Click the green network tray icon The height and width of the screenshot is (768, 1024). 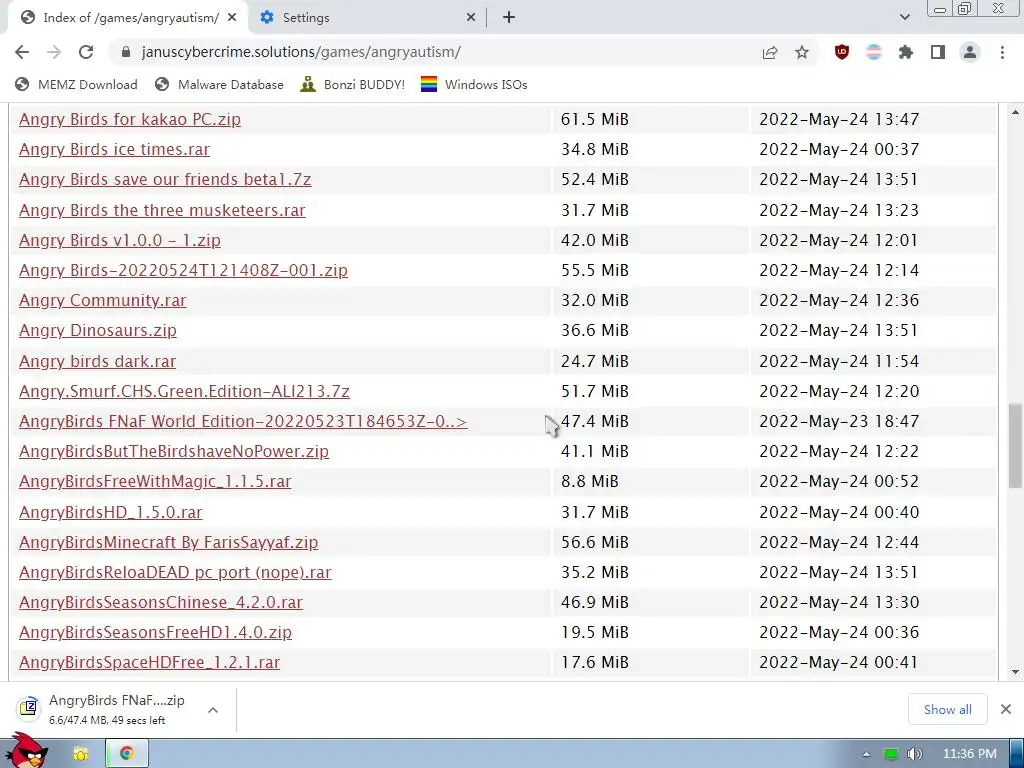pos(891,754)
